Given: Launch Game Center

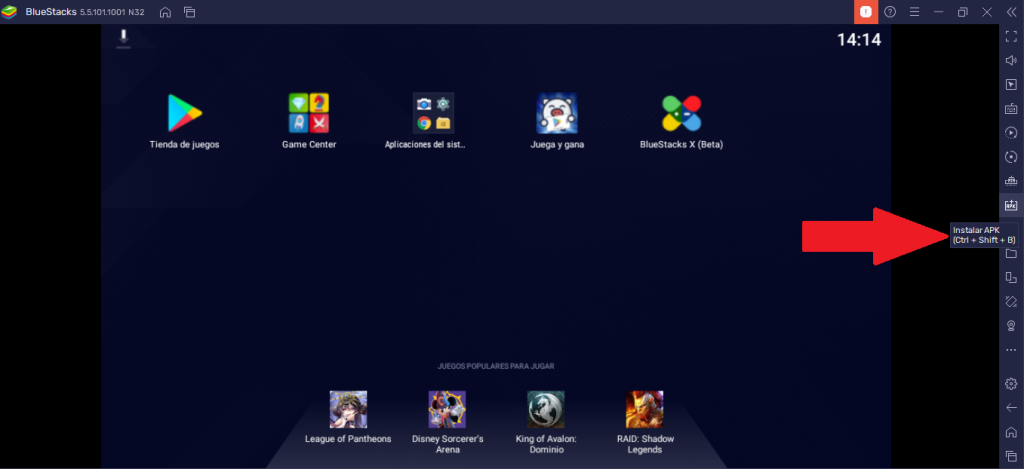Looking at the screenshot, I should pyautogui.click(x=309, y=113).
